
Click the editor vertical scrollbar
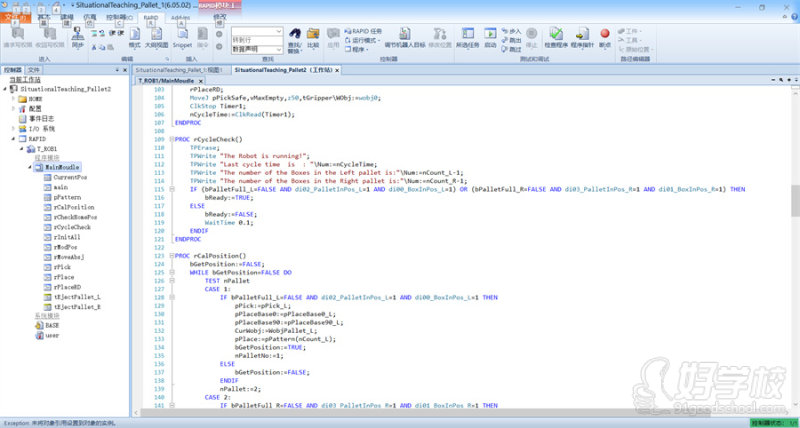(794, 200)
